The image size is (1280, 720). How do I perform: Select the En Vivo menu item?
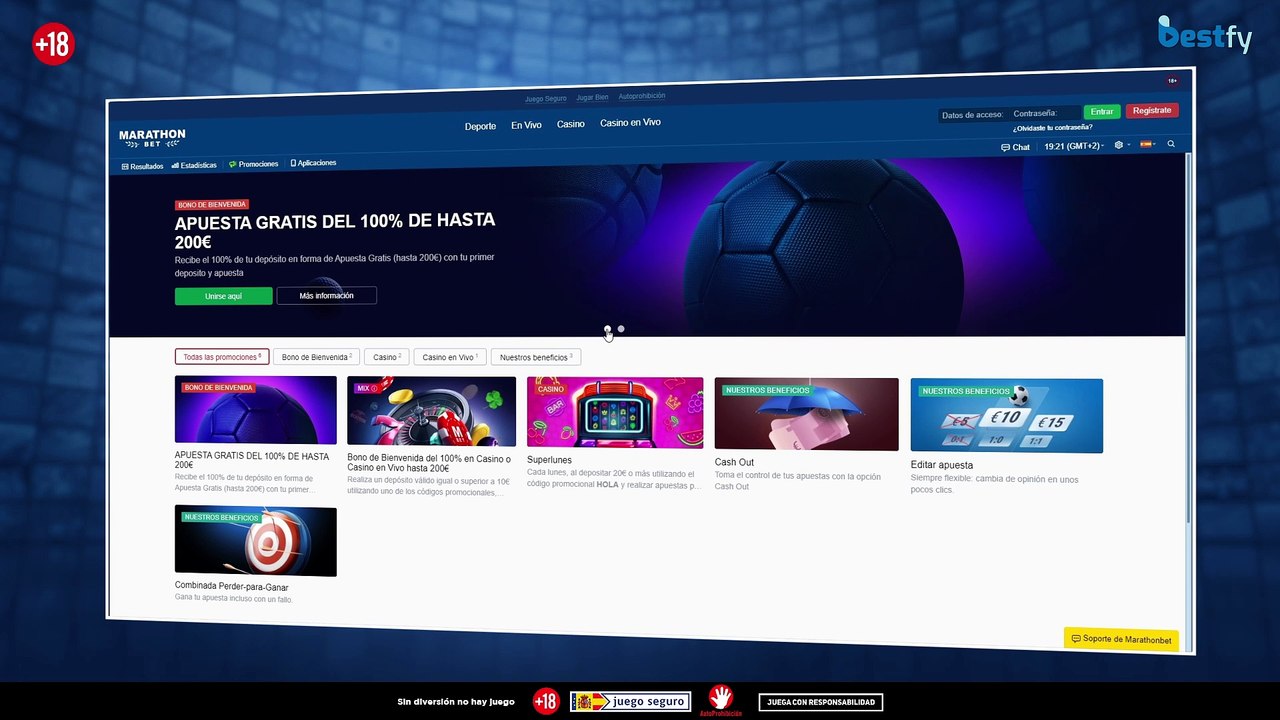tap(526, 125)
